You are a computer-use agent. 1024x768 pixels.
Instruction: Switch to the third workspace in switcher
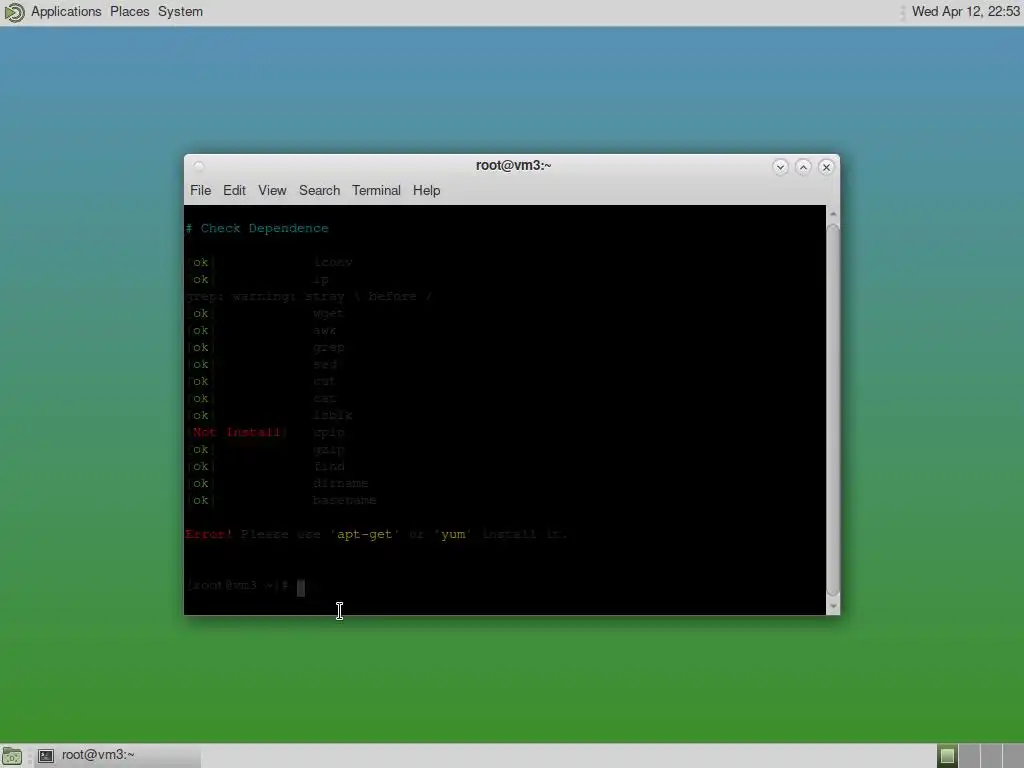(991, 756)
